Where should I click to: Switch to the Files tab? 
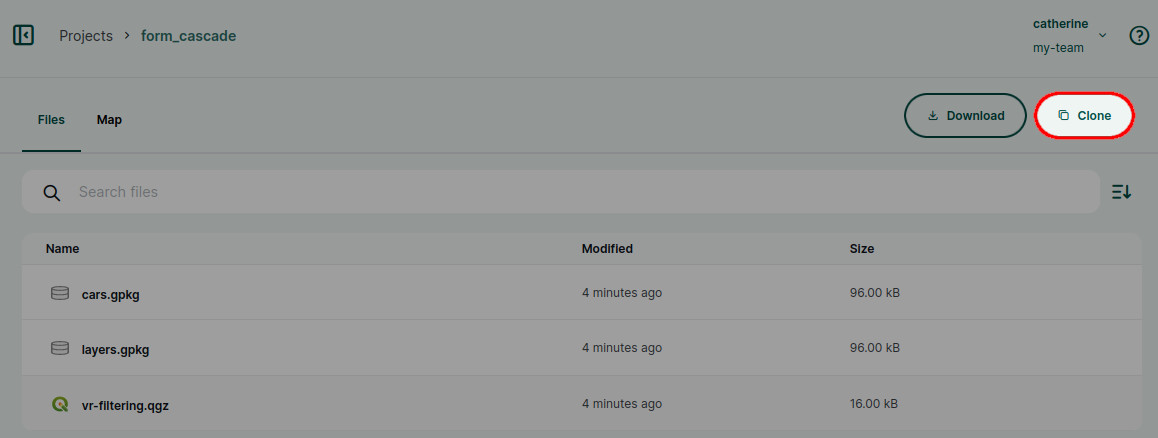point(52,120)
